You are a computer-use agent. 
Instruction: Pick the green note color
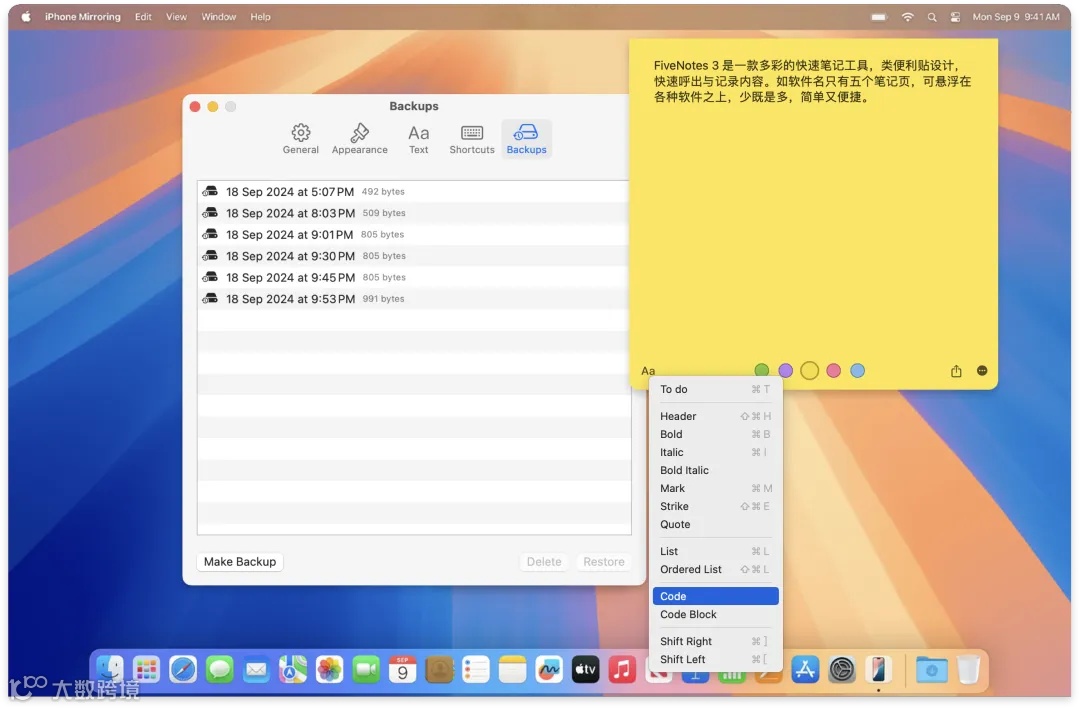pos(761,371)
